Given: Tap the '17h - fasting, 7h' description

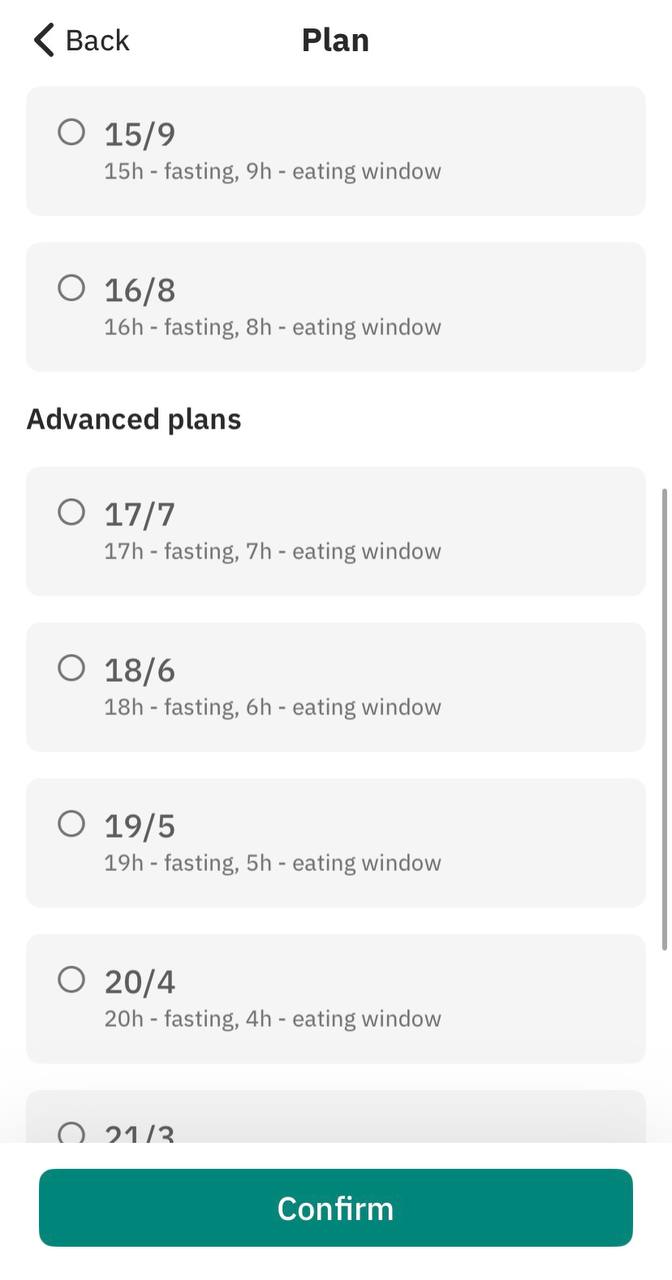Looking at the screenshot, I should coord(272,551).
